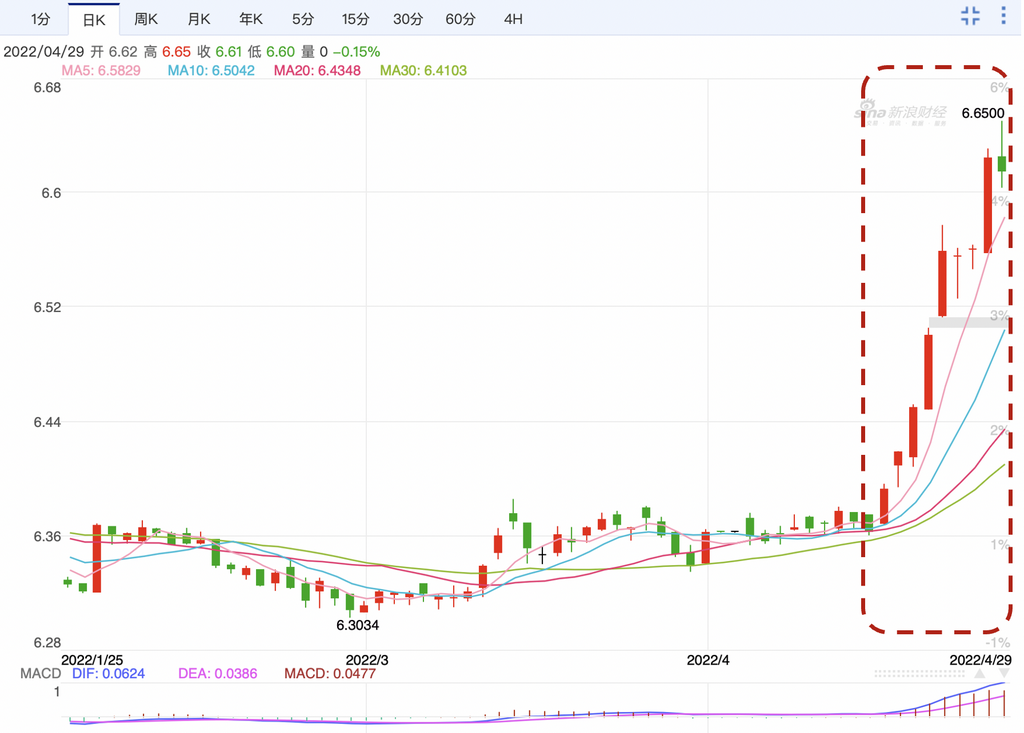Viewport: 1024px width, 733px height.
Task: Click the up triangle above the MACD panel
Action: tap(980, 675)
